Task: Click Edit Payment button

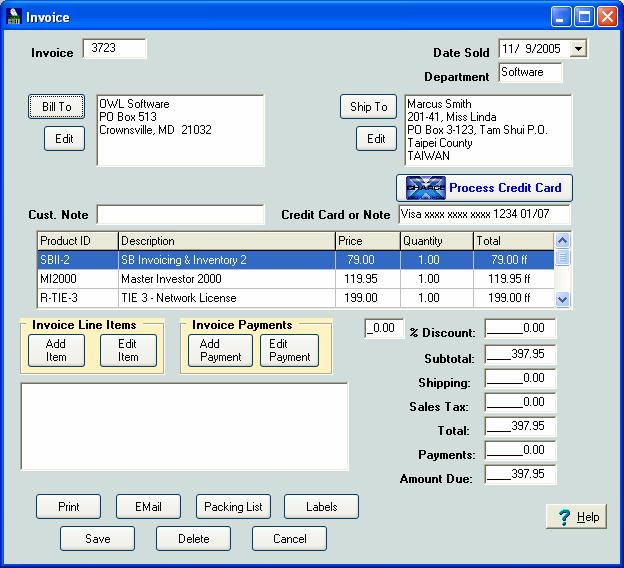Action: tap(289, 350)
